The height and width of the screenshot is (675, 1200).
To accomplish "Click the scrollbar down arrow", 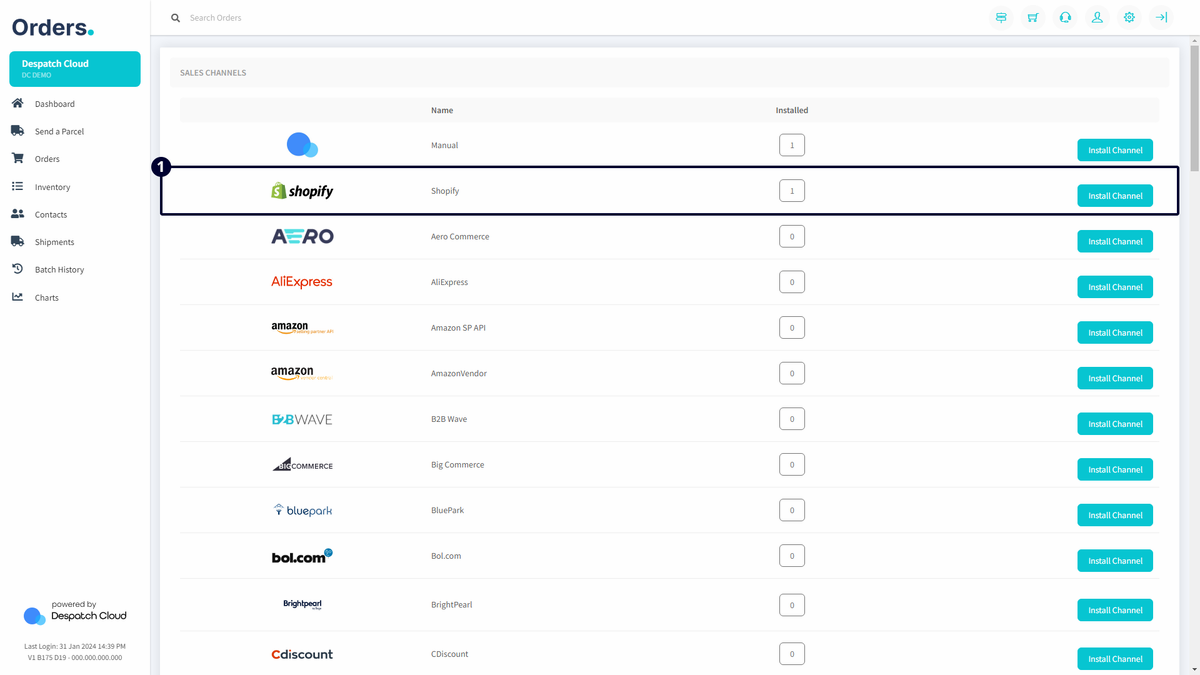I will click(1194, 668).
